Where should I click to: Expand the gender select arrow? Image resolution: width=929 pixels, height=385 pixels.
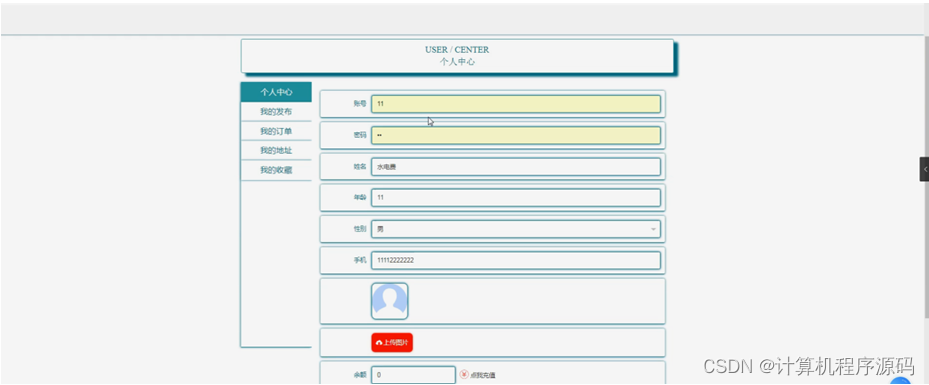pos(653,229)
